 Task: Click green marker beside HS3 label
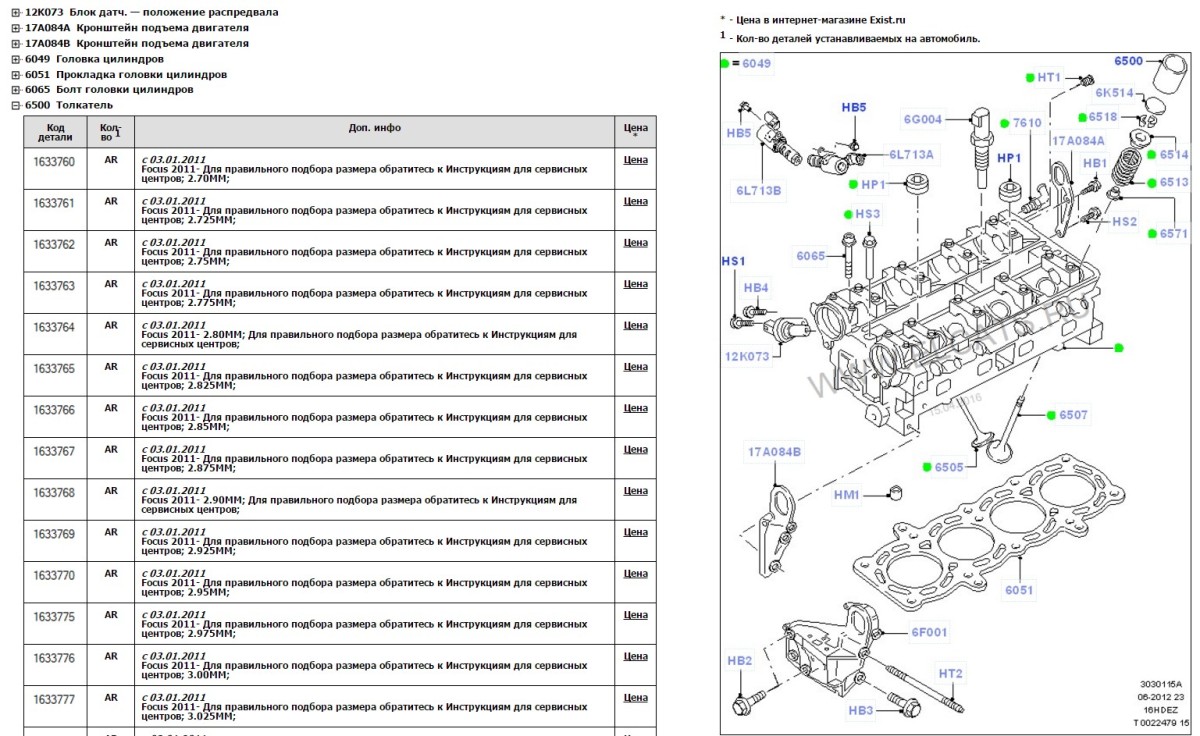coord(847,214)
